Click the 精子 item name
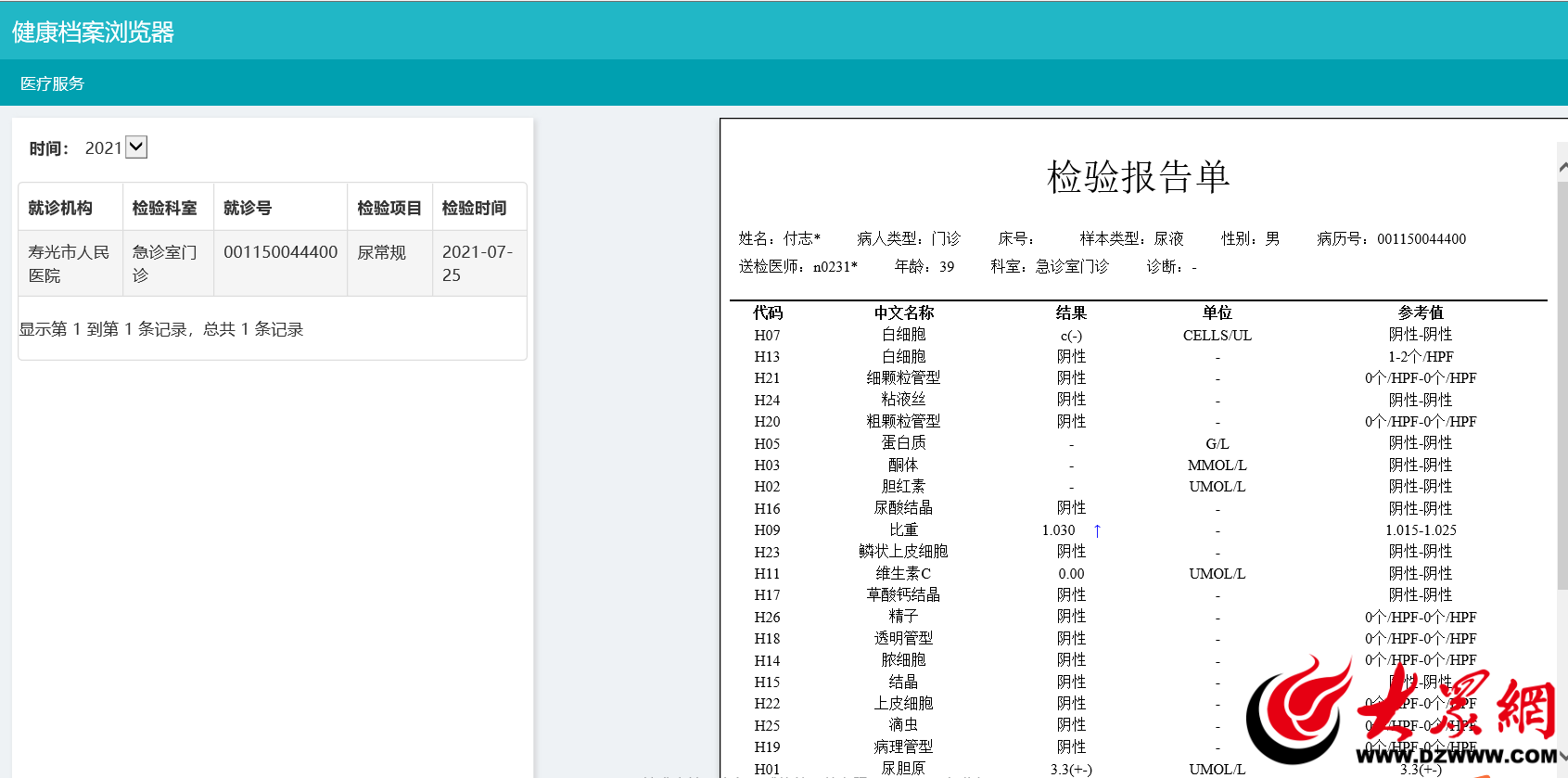The width and height of the screenshot is (1568, 778). pos(903,617)
